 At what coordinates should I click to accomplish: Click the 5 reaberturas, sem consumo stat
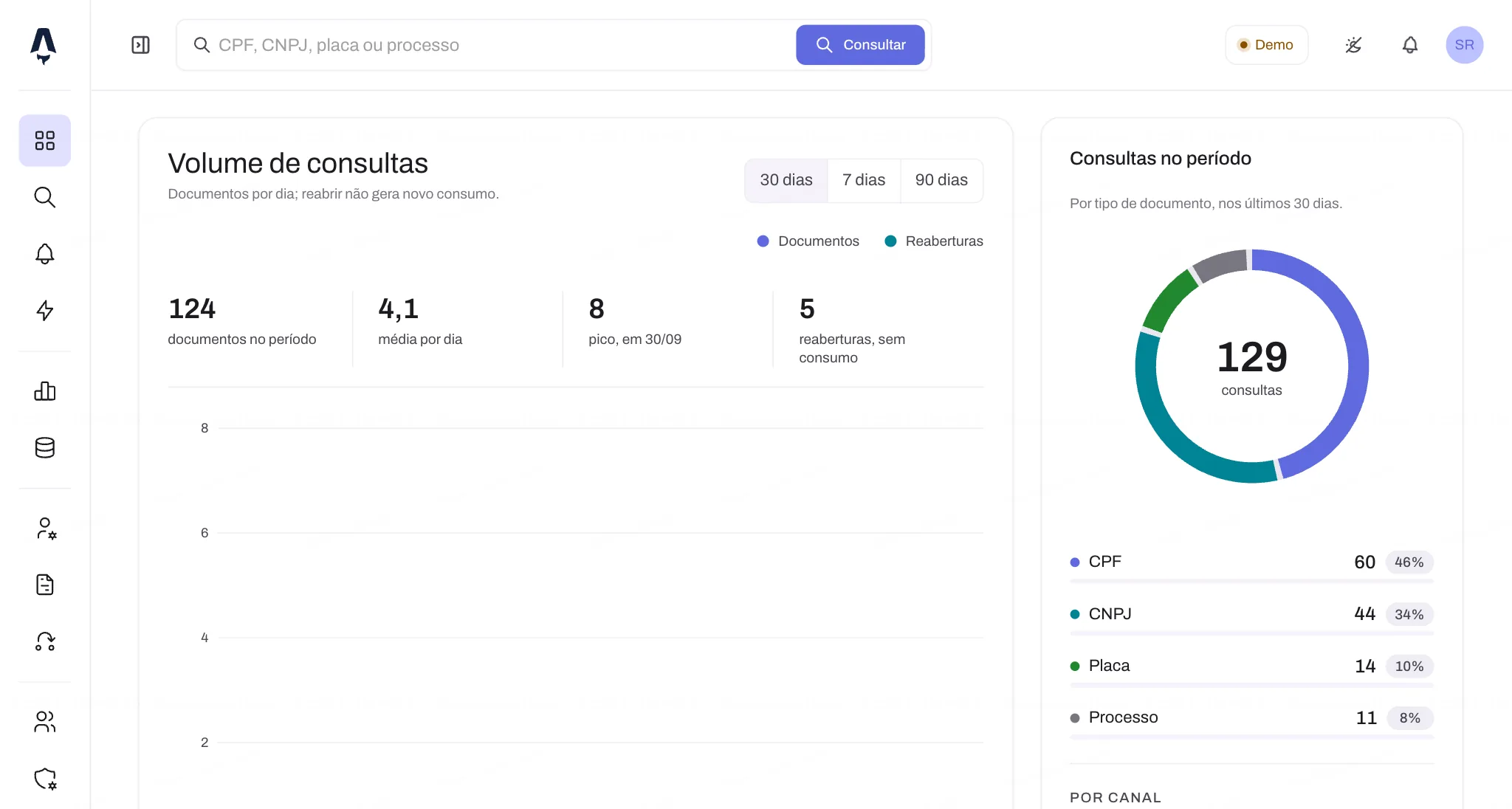pyautogui.click(x=852, y=329)
